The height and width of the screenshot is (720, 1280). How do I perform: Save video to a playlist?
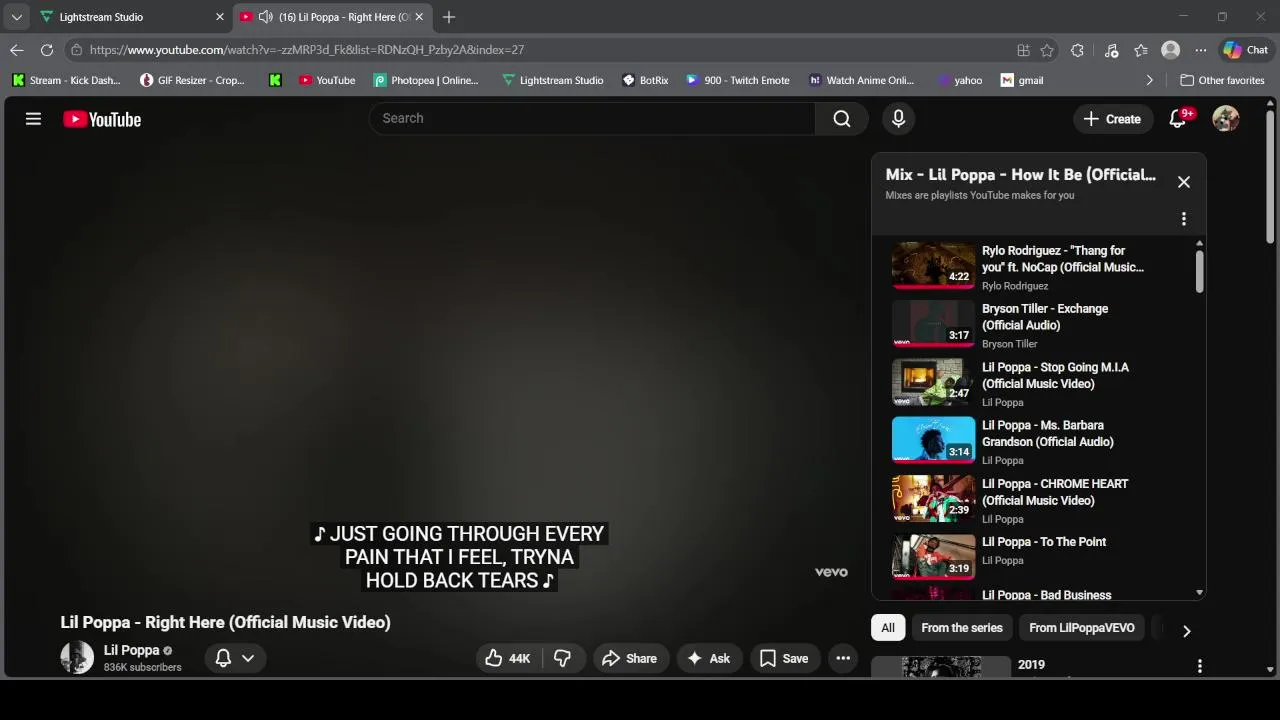click(x=784, y=658)
